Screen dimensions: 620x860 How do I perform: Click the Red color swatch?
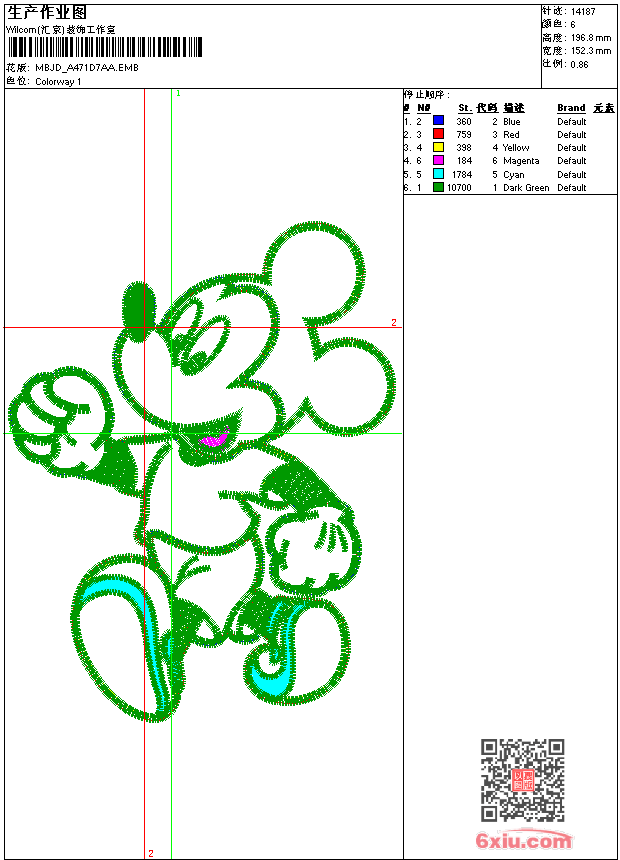click(438, 134)
